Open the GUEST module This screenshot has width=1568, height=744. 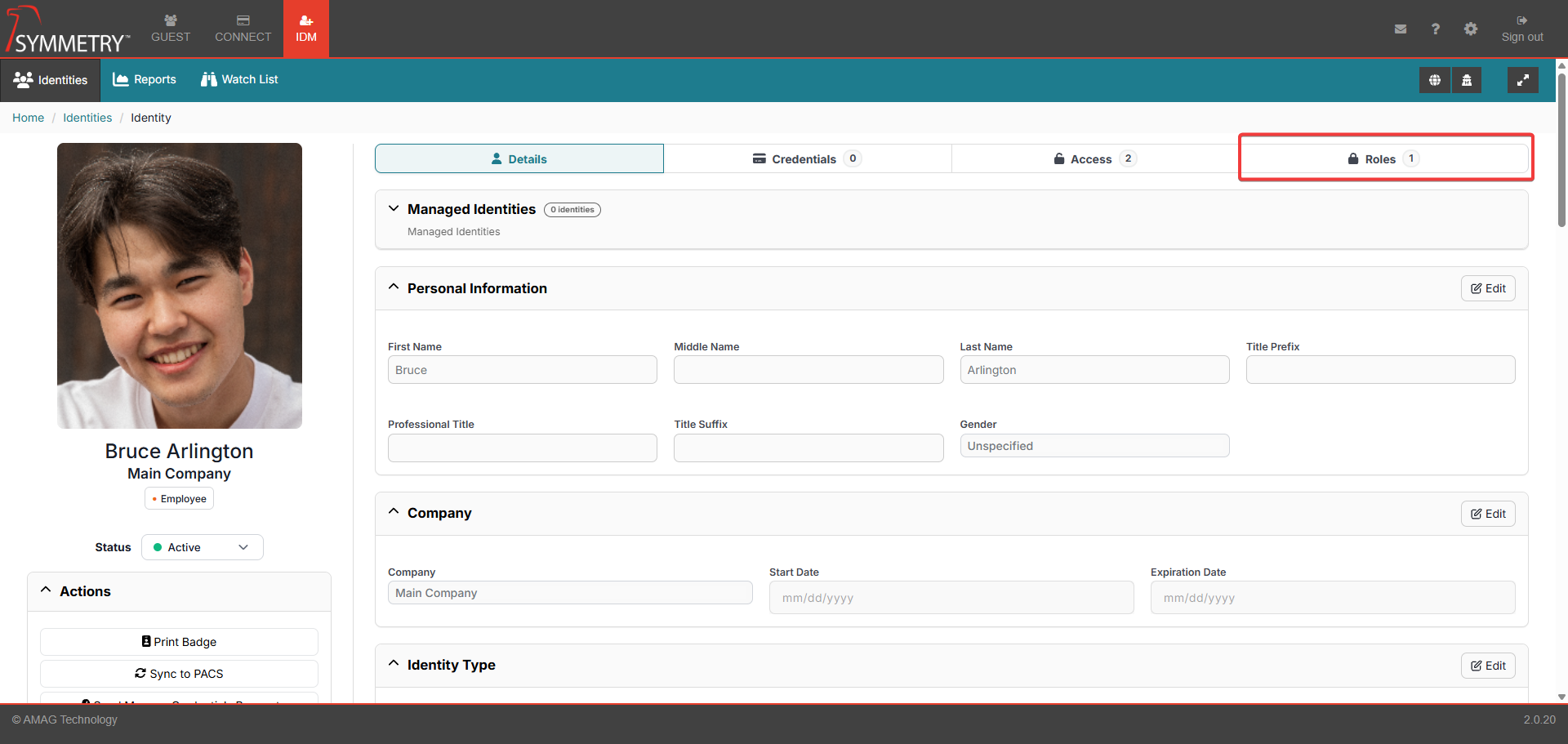(x=171, y=29)
